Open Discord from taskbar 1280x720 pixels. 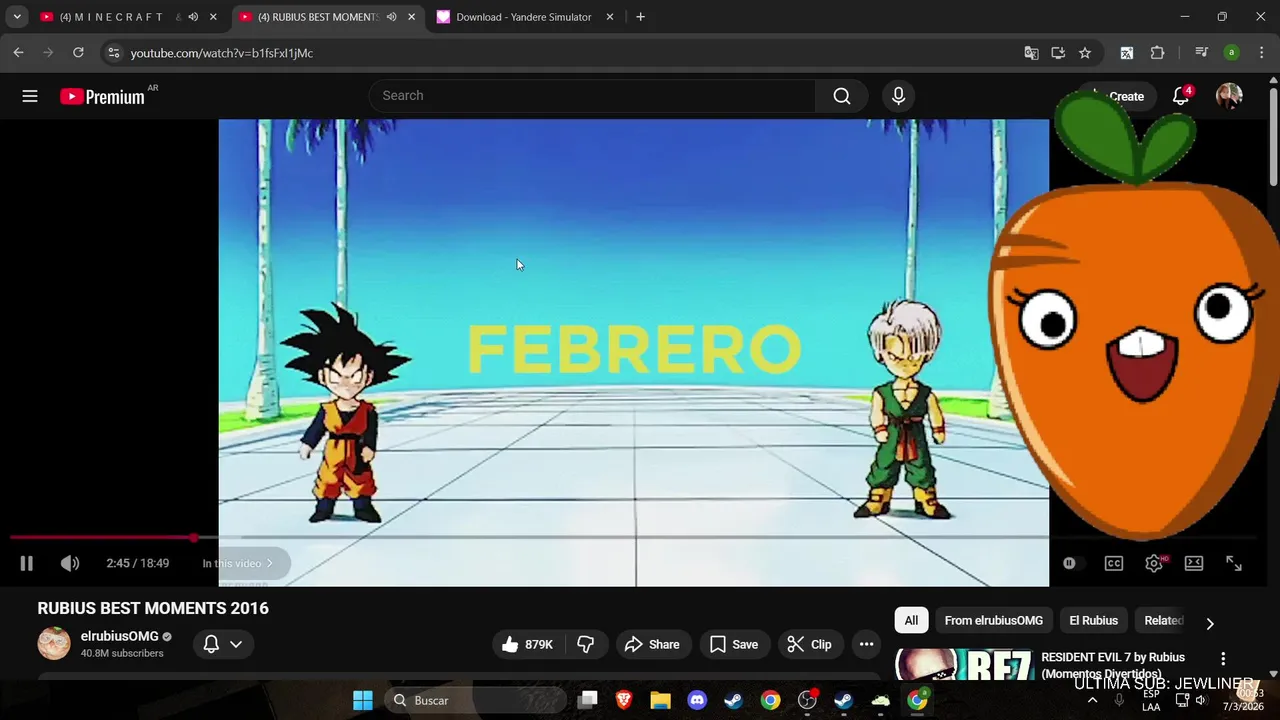(697, 700)
